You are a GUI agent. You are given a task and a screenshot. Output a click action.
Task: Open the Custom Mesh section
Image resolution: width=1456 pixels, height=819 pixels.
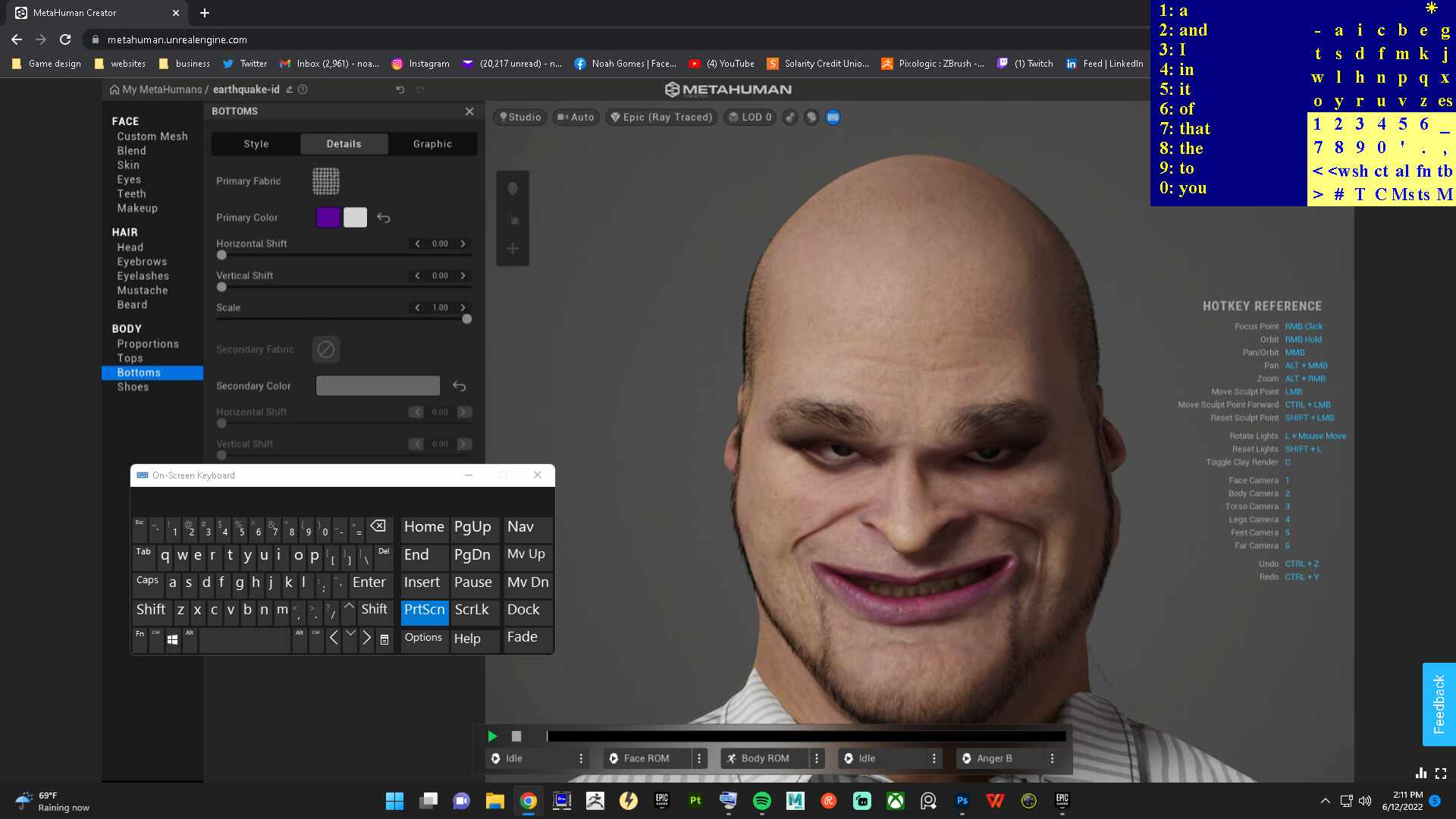pyautogui.click(x=152, y=136)
